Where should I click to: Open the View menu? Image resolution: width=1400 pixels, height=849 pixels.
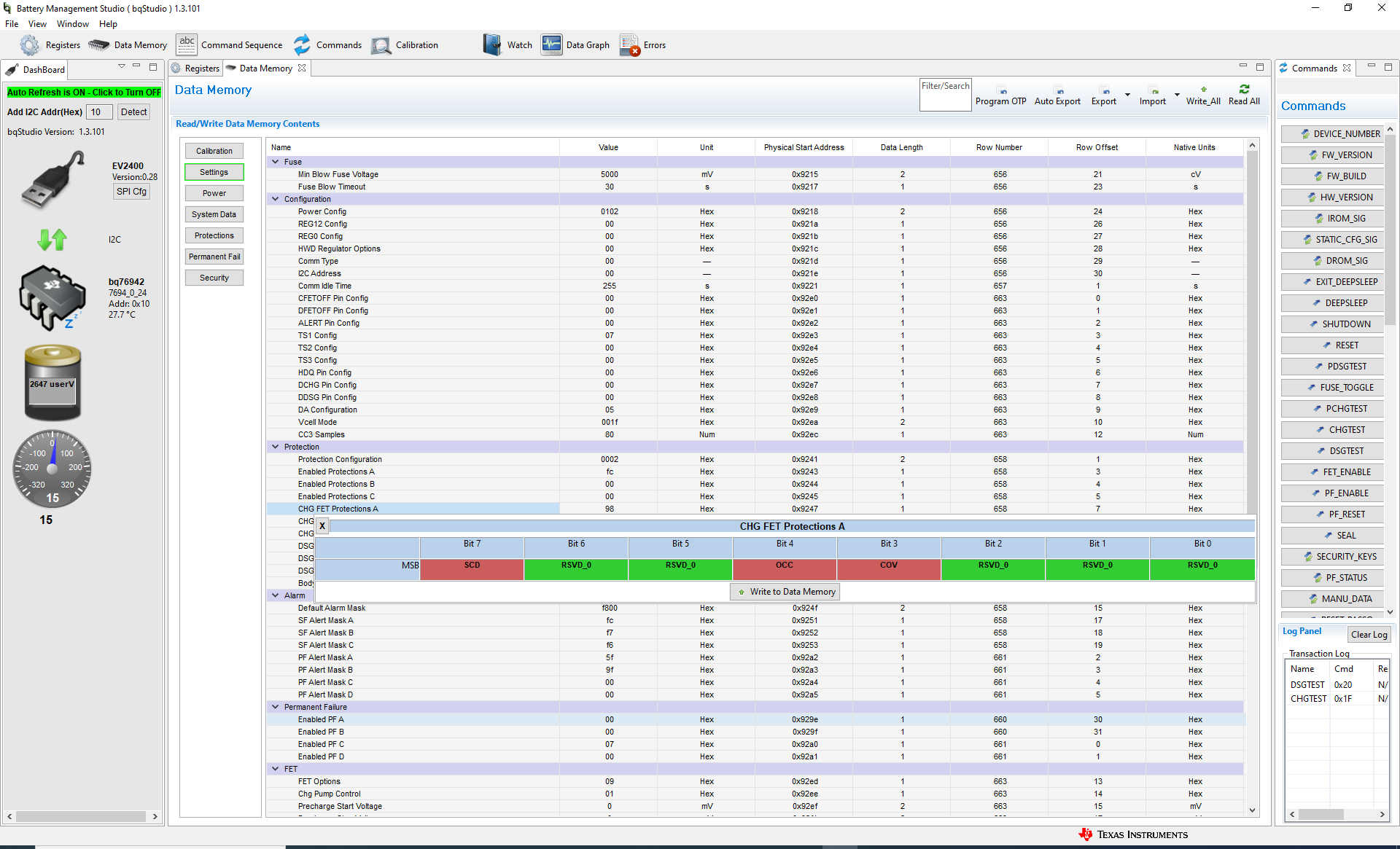pyautogui.click(x=37, y=24)
